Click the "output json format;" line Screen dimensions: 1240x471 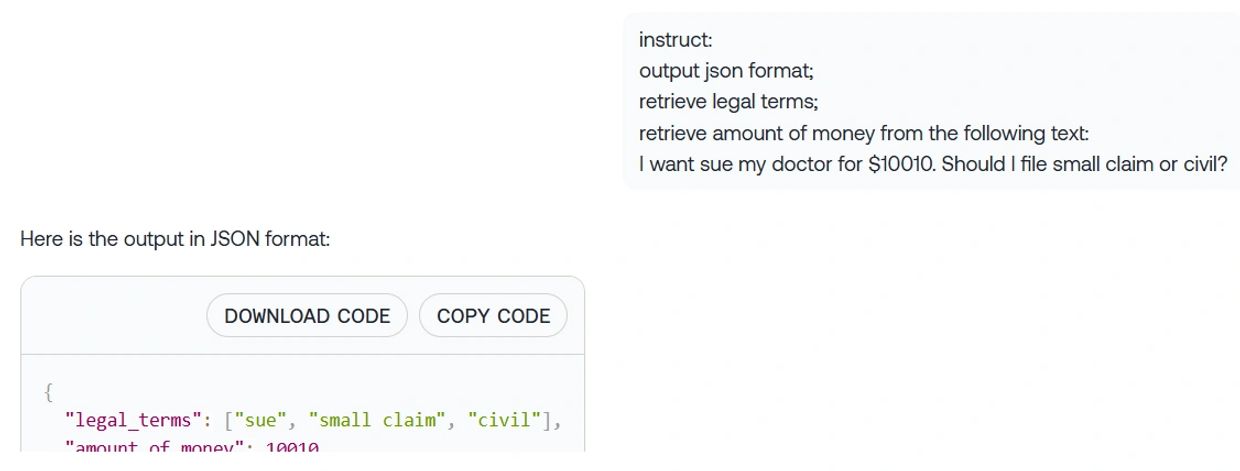click(x=721, y=71)
